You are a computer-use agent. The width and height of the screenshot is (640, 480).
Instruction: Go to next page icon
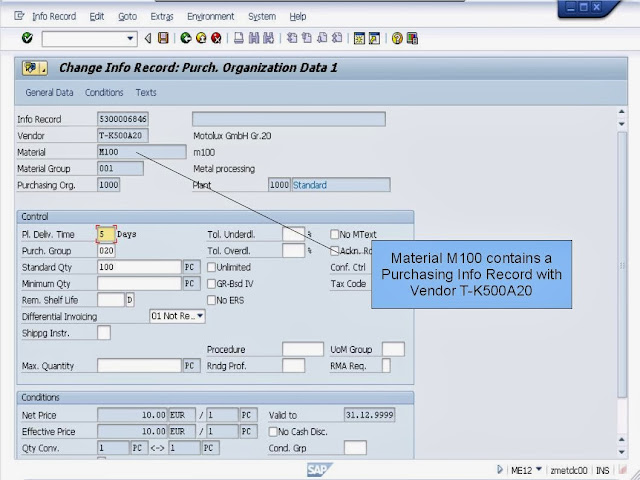[322, 38]
